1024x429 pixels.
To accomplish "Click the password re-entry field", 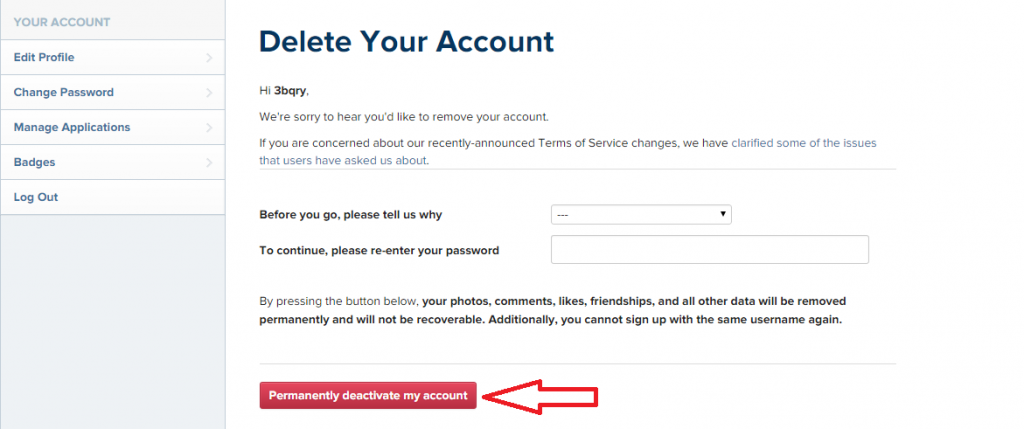I will [709, 250].
